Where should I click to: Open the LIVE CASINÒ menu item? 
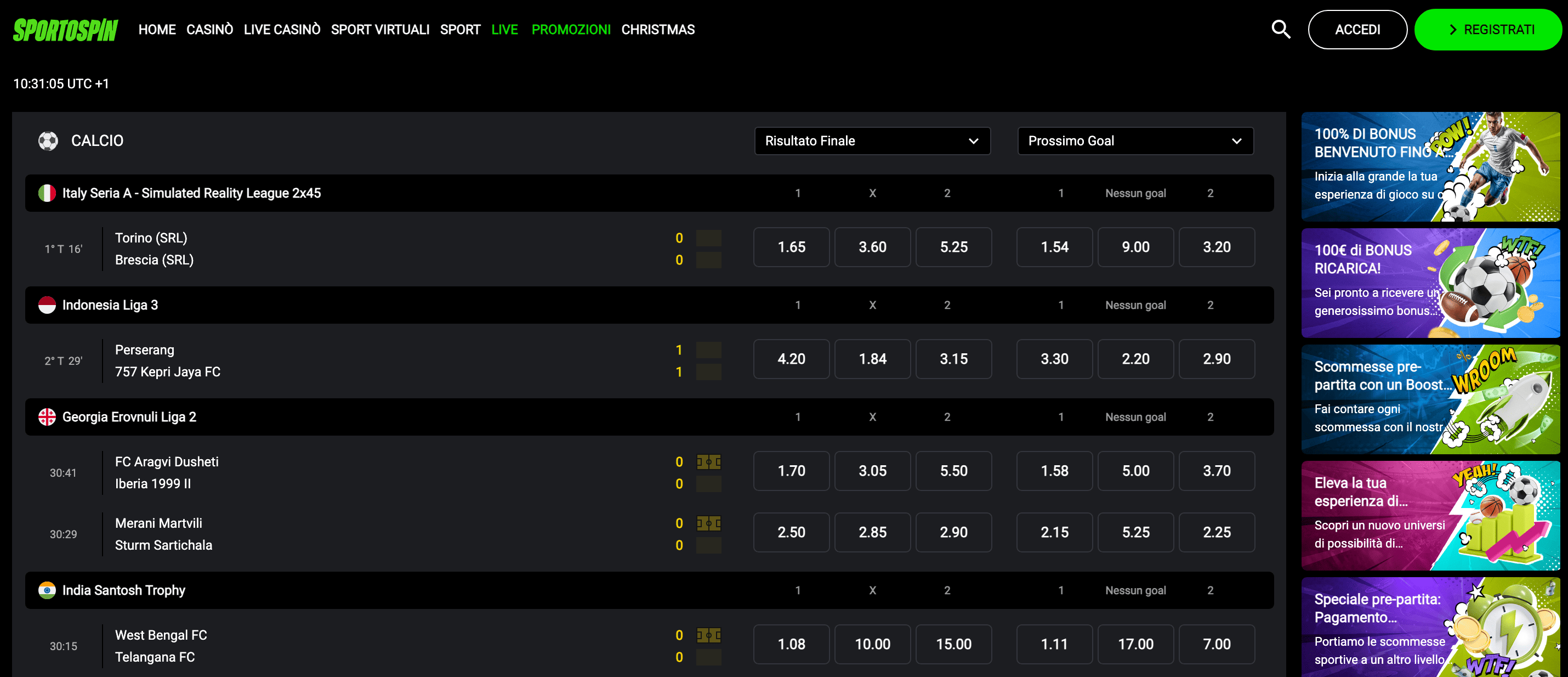tap(282, 29)
